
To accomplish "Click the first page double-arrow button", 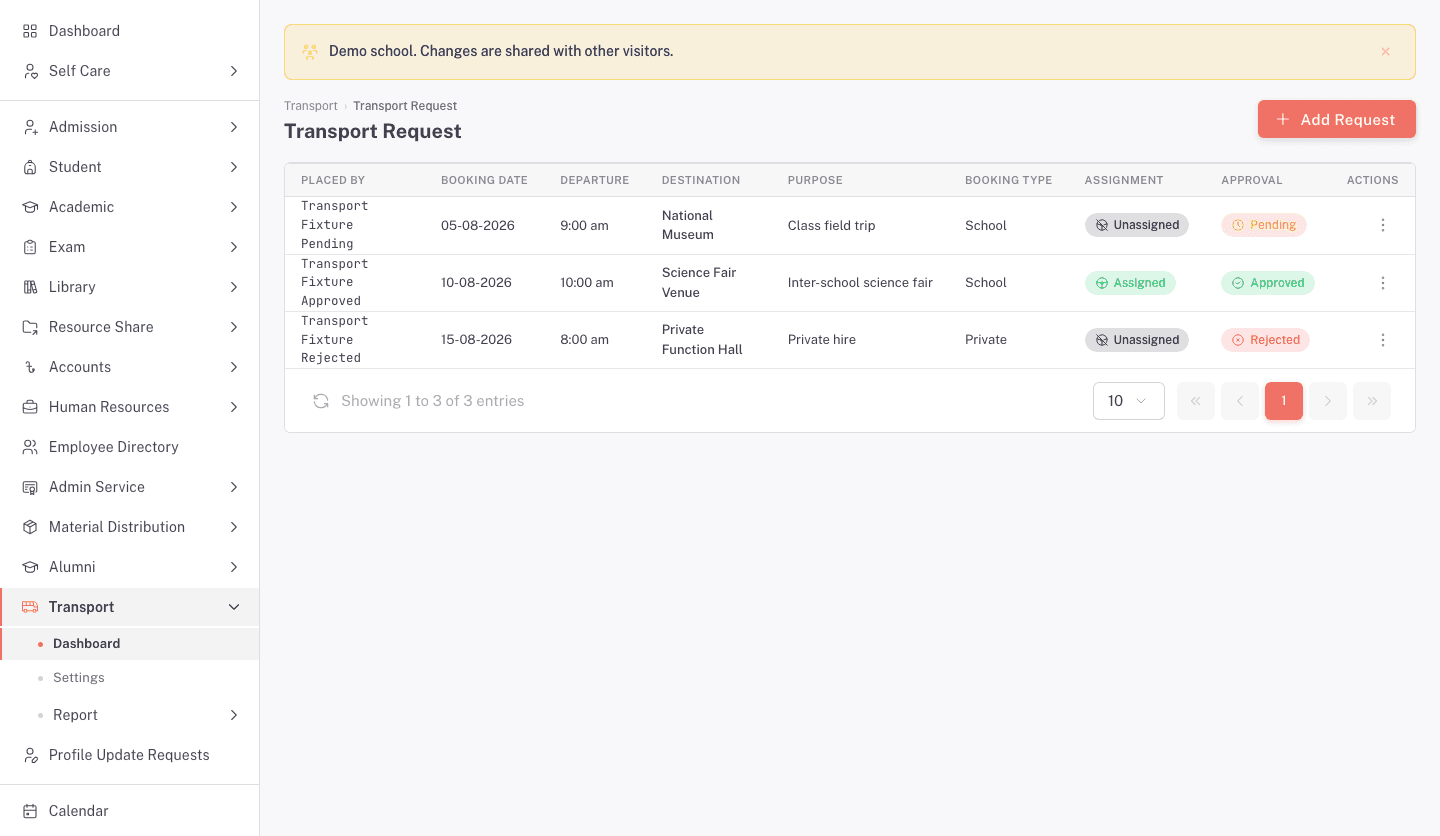I will pyautogui.click(x=1196, y=401).
